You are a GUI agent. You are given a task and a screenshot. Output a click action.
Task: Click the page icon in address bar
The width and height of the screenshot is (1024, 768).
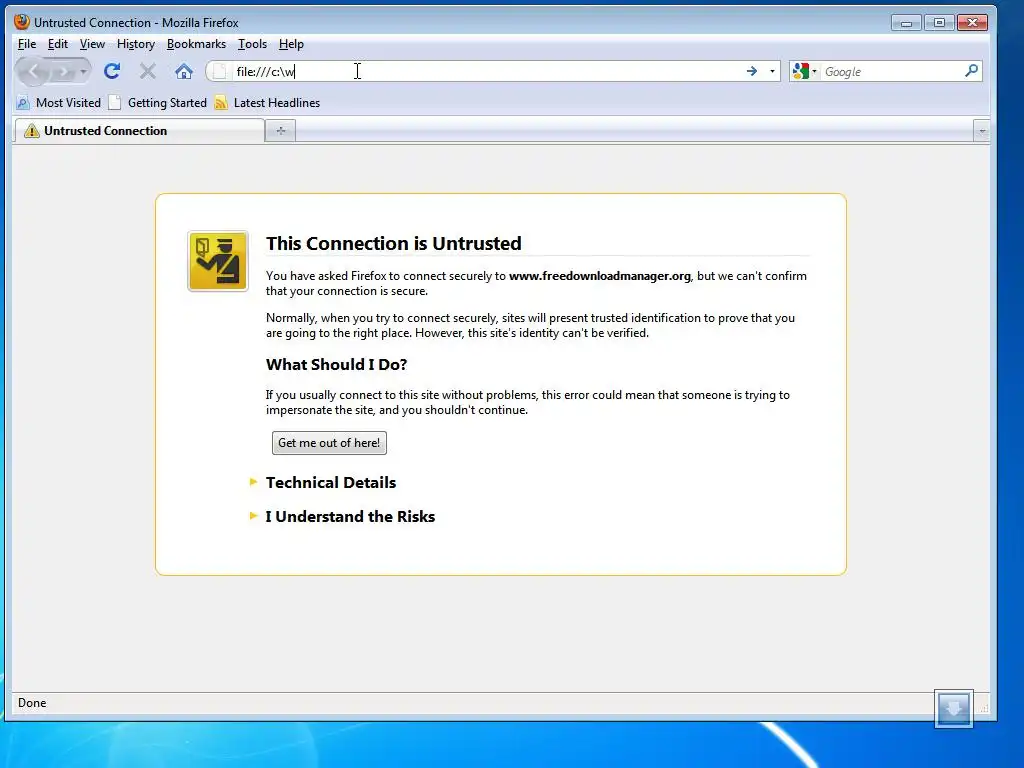[x=220, y=71]
